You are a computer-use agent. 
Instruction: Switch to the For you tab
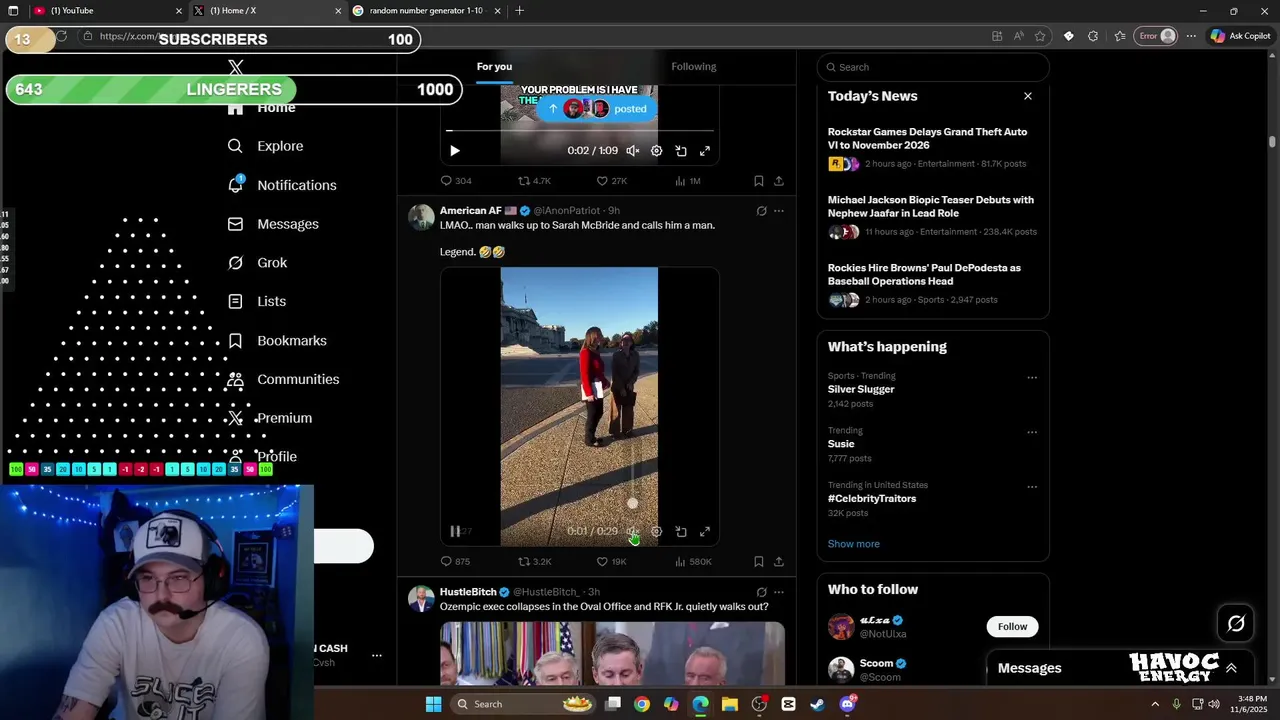494,67
